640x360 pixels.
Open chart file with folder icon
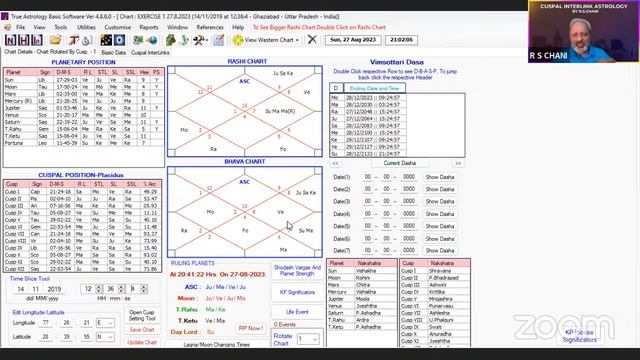click(56, 40)
